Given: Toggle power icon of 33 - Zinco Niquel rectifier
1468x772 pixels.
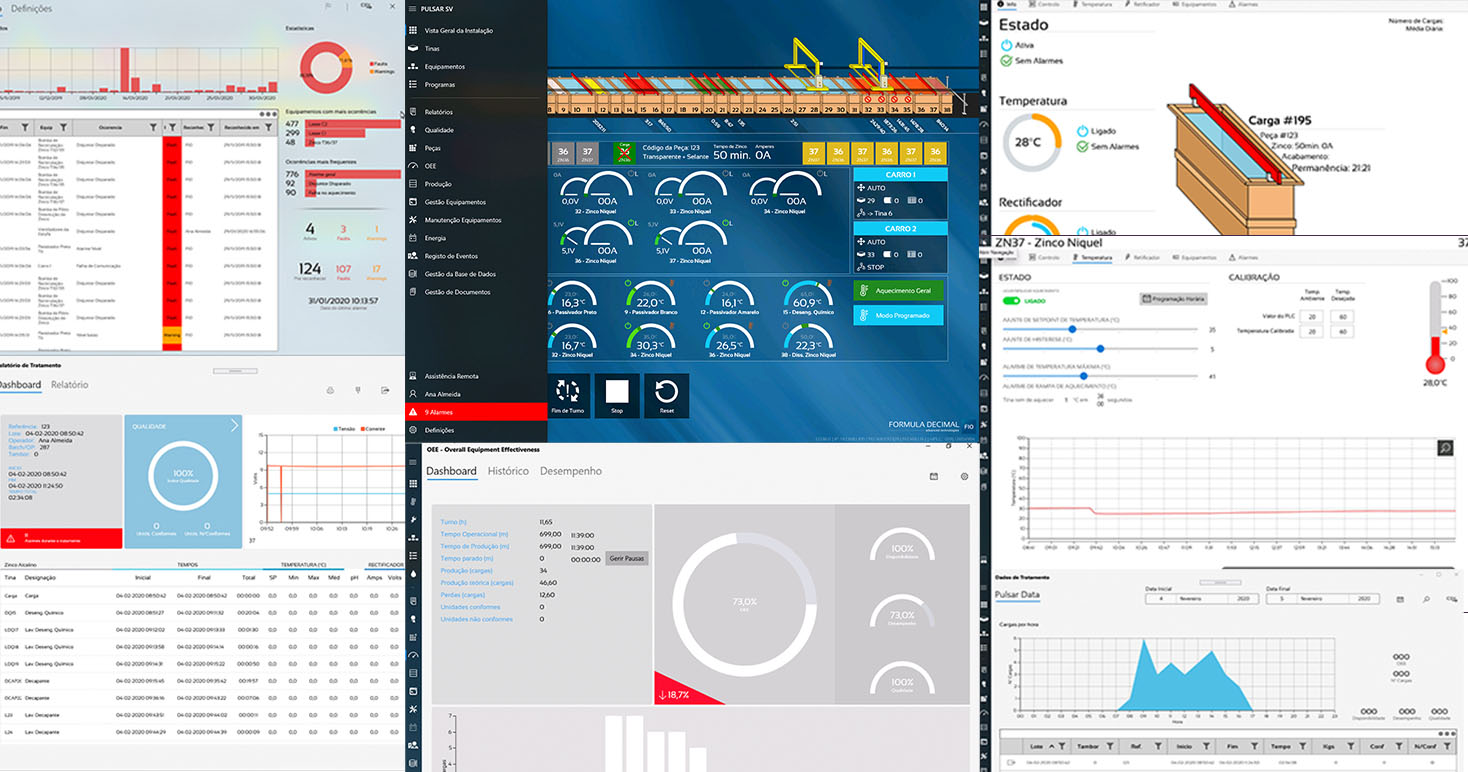Looking at the screenshot, I should (727, 174).
